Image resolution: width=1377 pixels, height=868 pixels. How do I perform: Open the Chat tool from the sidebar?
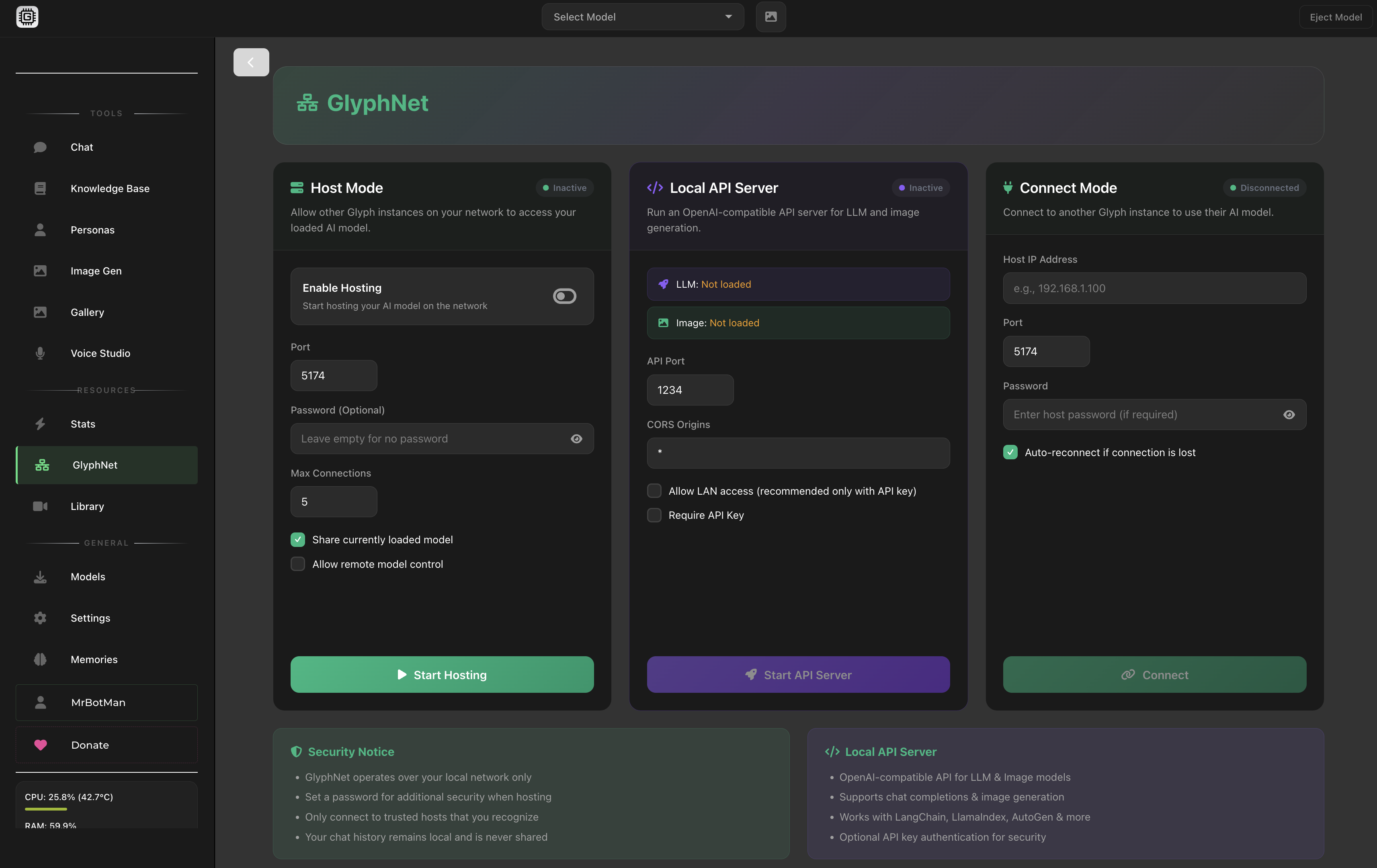82,147
